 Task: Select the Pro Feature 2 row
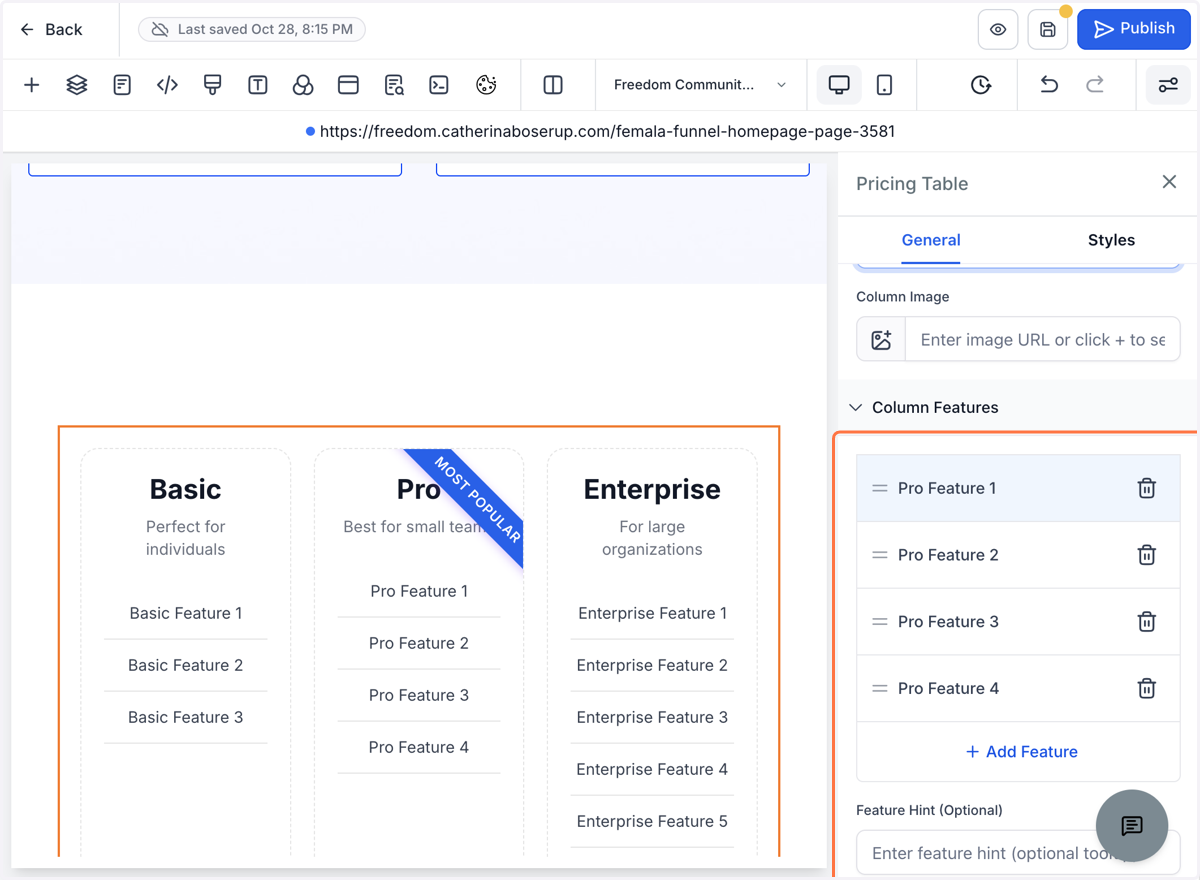tap(1018, 555)
